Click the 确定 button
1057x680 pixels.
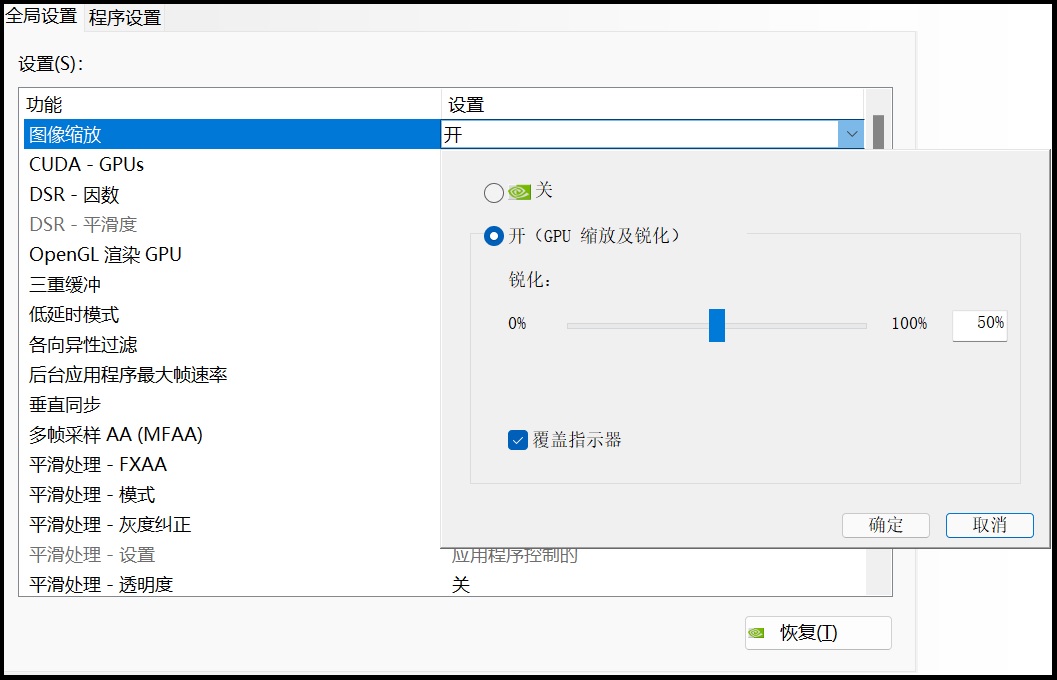884,525
